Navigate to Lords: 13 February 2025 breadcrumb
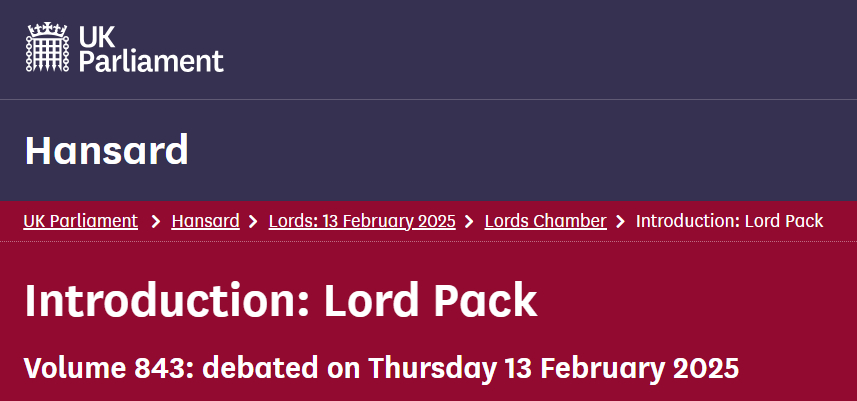The image size is (857, 401). click(x=362, y=221)
